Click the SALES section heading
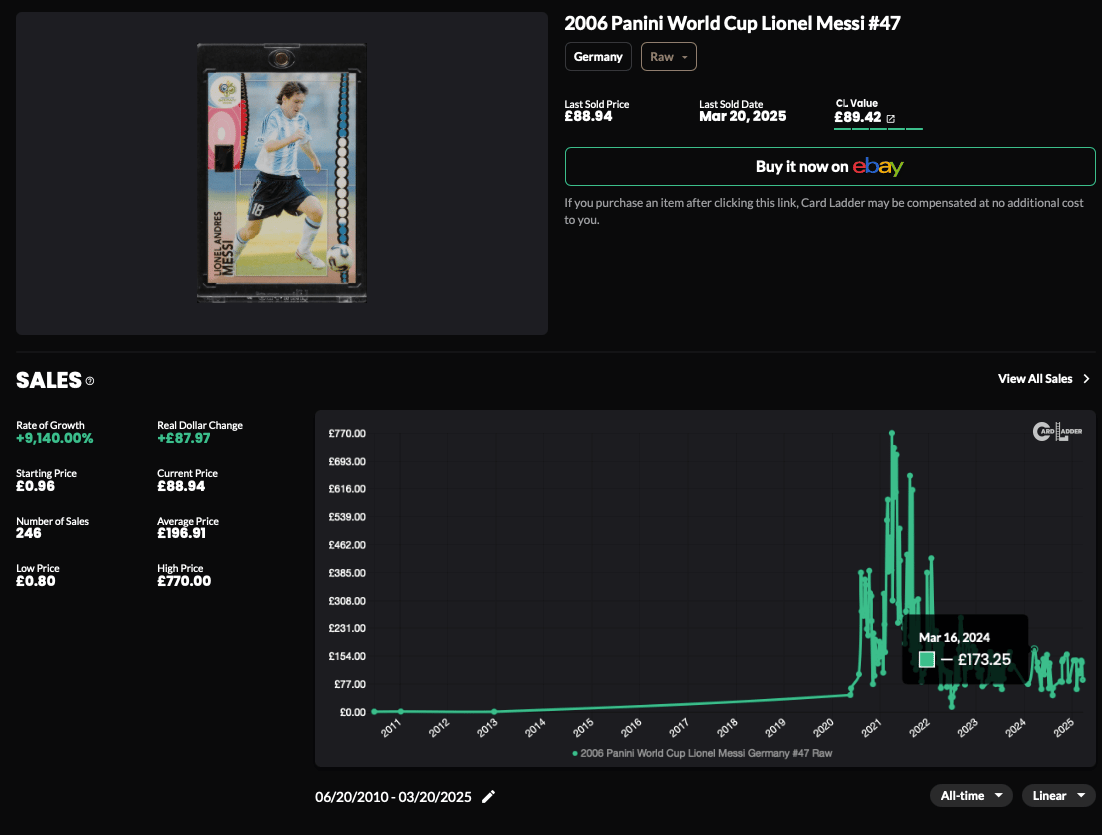1102x835 pixels. coord(49,380)
